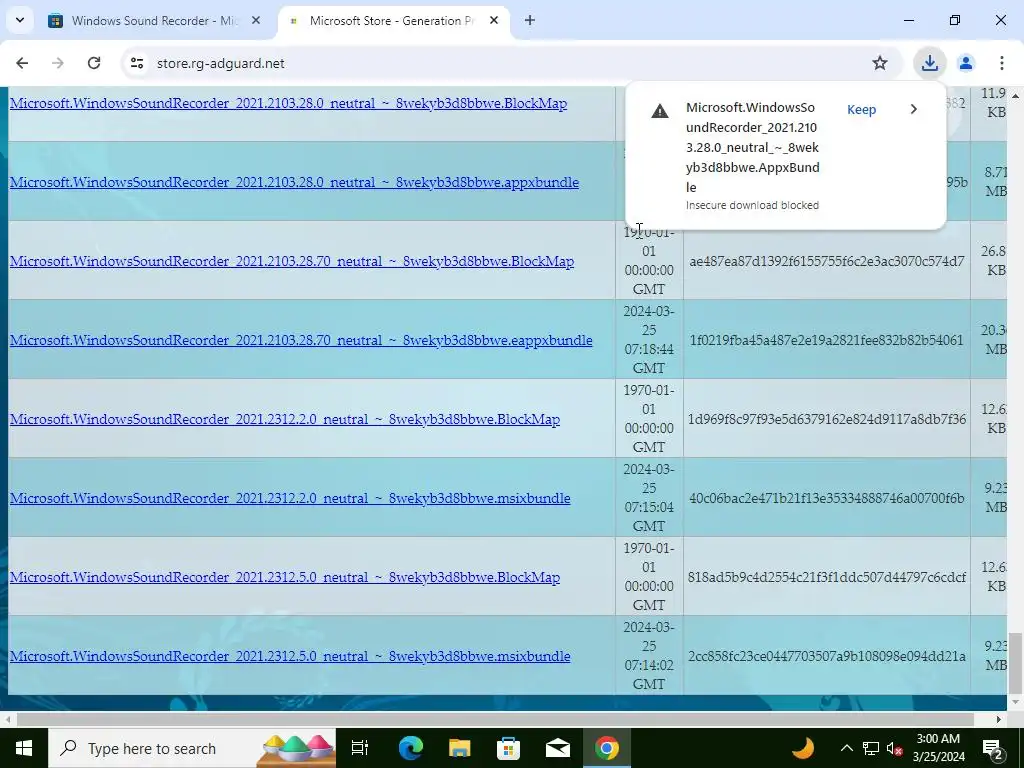Click the 07:15:04 GMT date cell
This screenshot has height=768, width=1024.
[648, 498]
